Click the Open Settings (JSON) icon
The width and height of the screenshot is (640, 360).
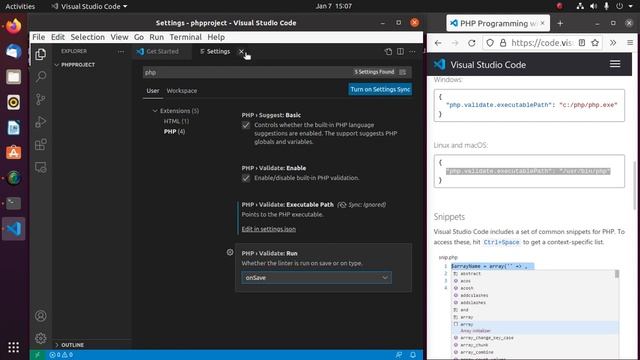(x=388, y=51)
